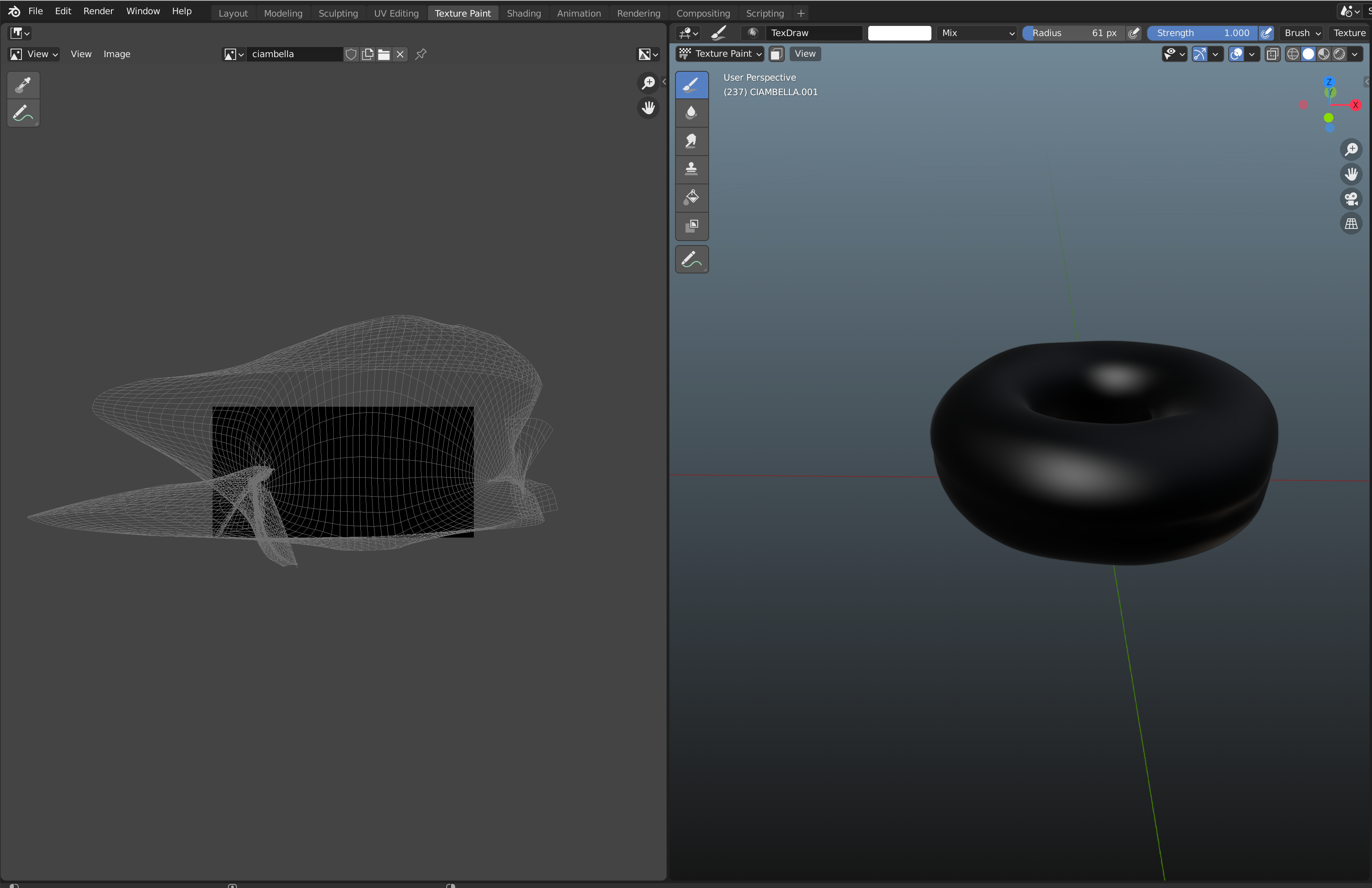Click the brush icon in the tool header

point(719,33)
